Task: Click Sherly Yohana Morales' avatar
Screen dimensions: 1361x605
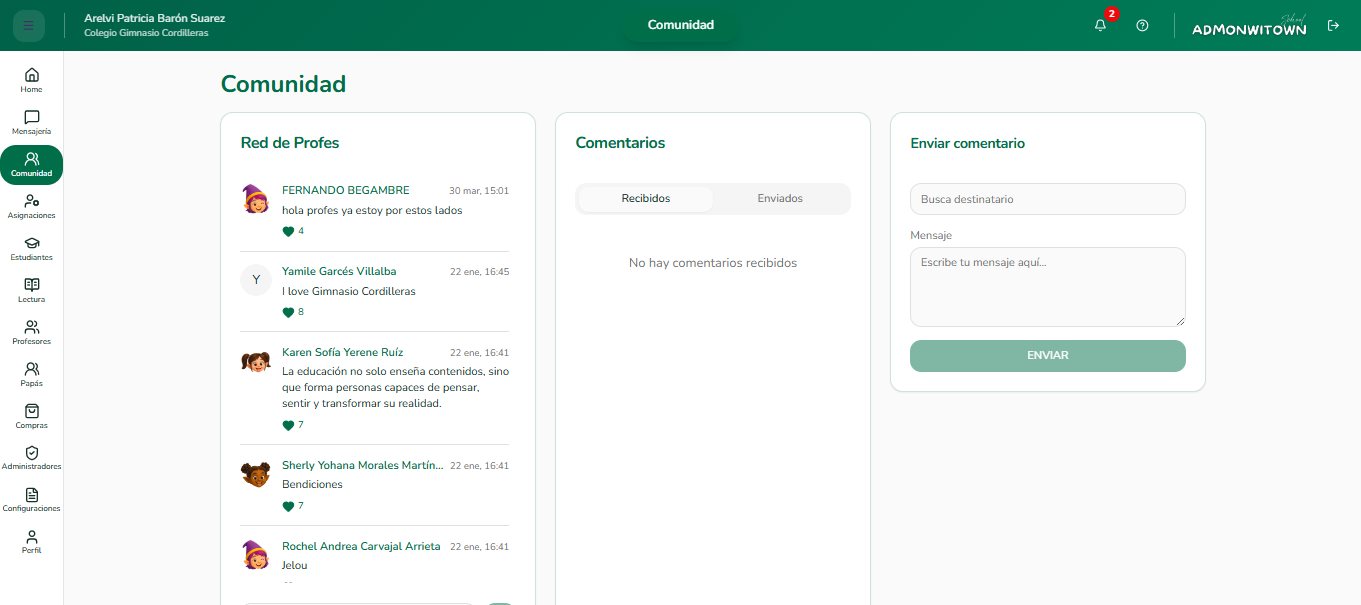Action: pyautogui.click(x=256, y=474)
